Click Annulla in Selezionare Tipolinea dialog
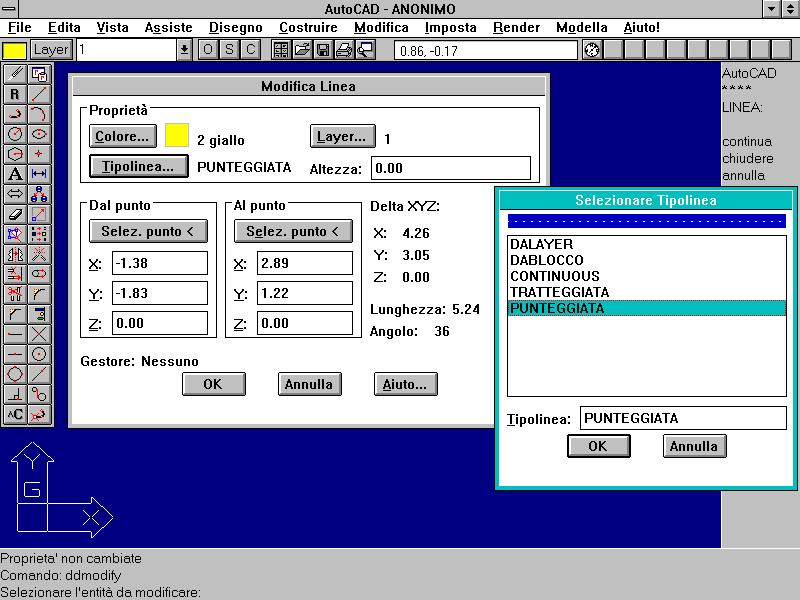The width and height of the screenshot is (800, 600). (x=694, y=446)
